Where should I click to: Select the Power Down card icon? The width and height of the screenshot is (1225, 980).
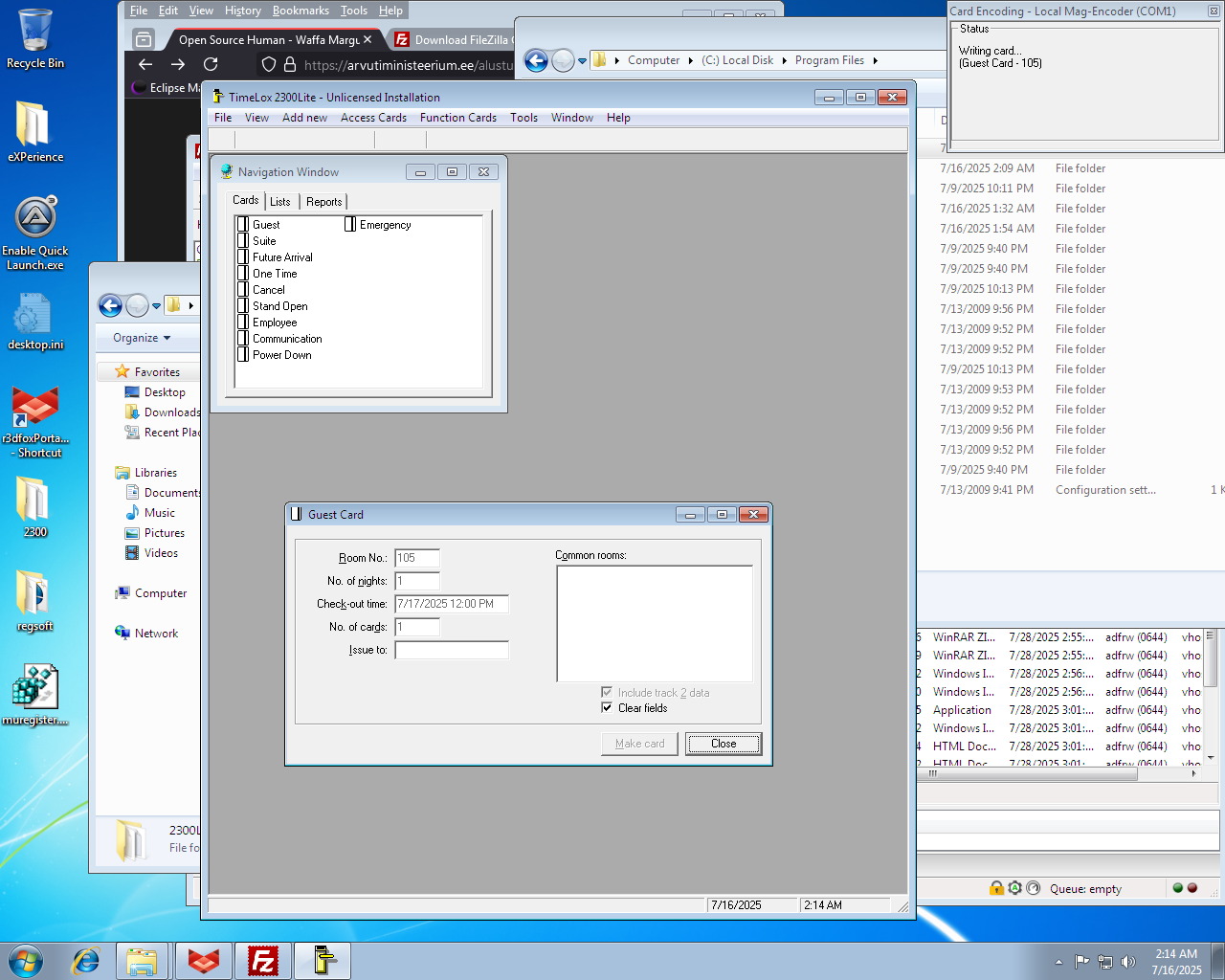click(243, 355)
